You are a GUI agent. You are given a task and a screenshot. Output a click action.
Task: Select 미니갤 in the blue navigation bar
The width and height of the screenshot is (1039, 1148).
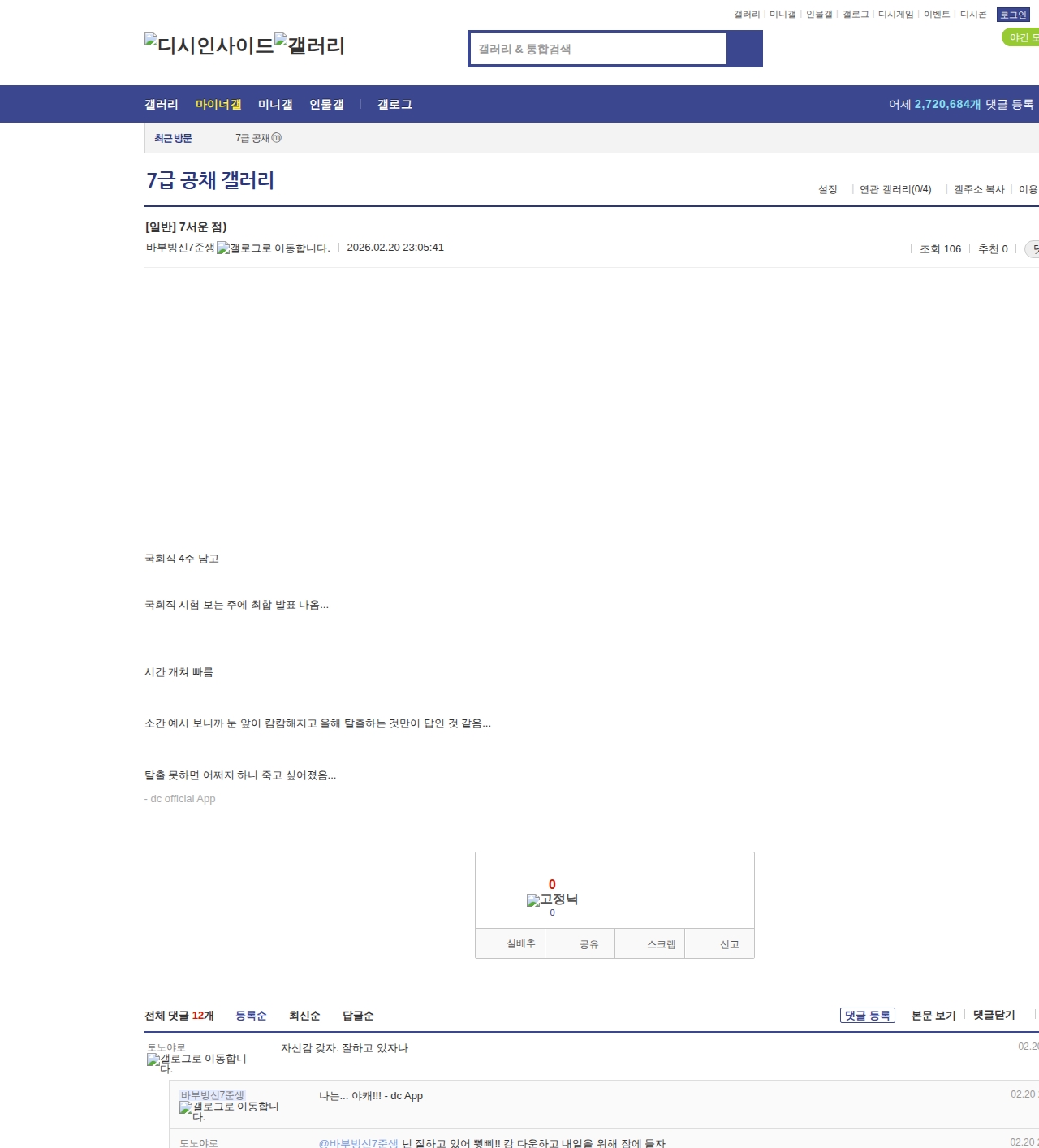coord(275,105)
